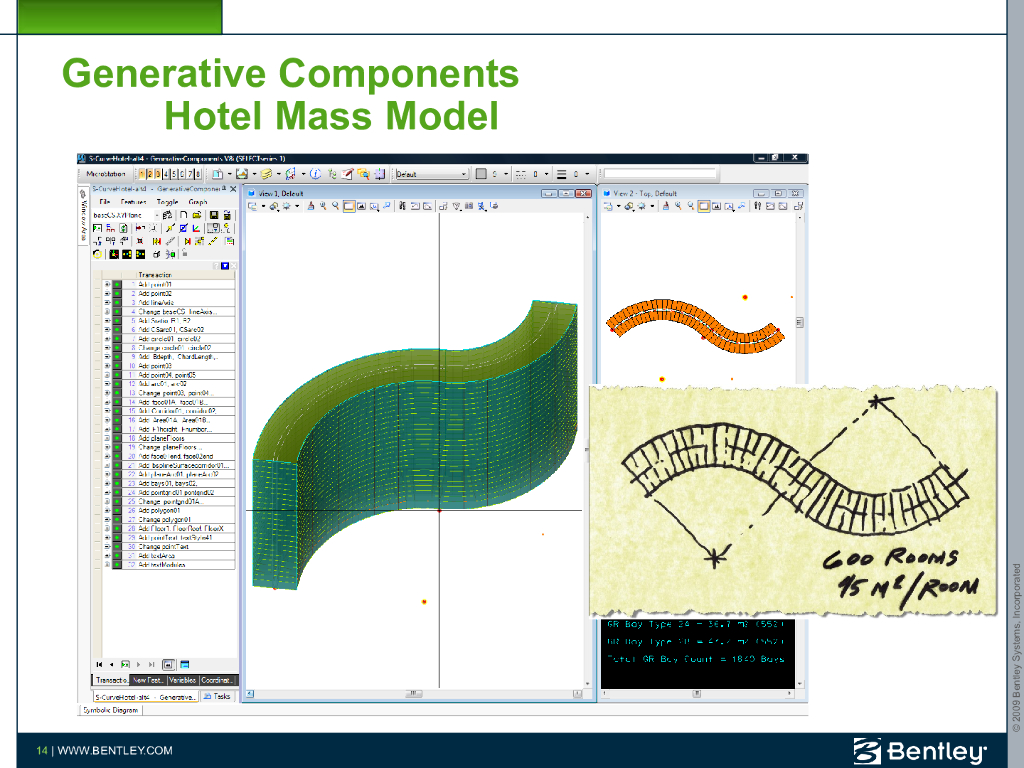1024x768 pixels.
Task: Open the Markups pencil icon in main toolbar
Action: 347,174
